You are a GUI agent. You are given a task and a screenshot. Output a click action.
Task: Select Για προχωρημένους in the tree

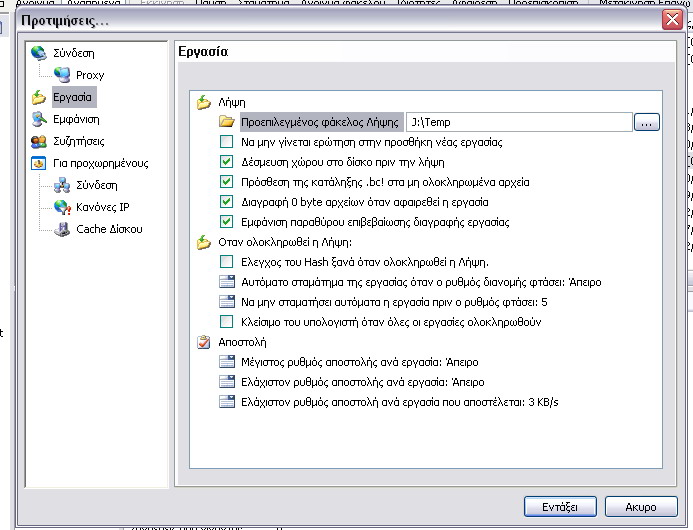pyautogui.click(x=101, y=164)
